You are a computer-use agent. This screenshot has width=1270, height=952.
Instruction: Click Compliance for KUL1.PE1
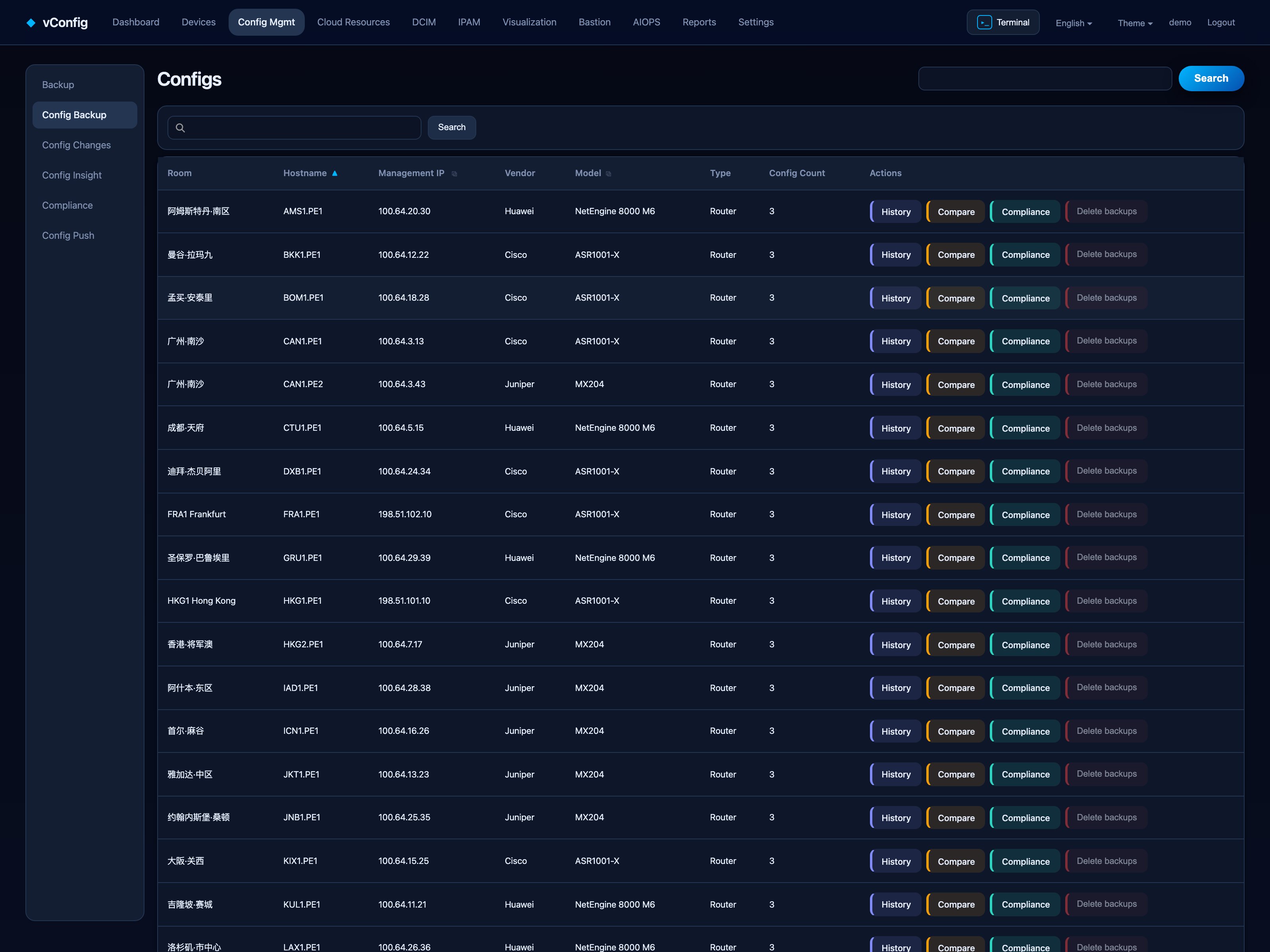1025,904
